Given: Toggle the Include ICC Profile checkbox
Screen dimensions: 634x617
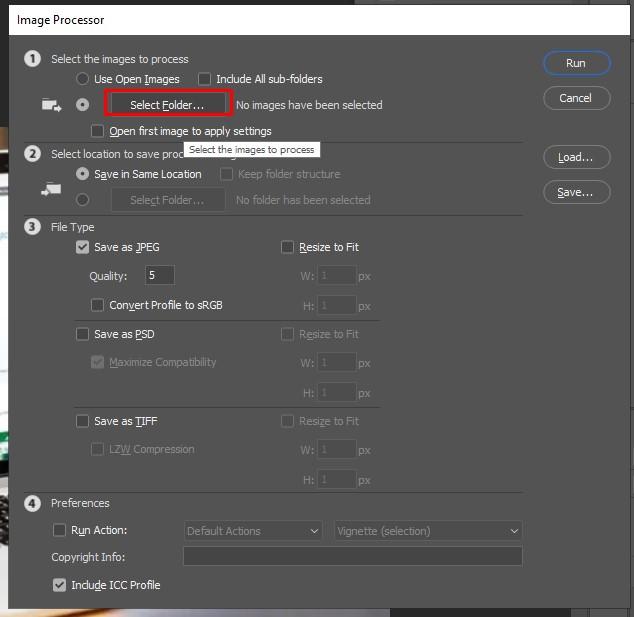Looking at the screenshot, I should [x=59, y=585].
